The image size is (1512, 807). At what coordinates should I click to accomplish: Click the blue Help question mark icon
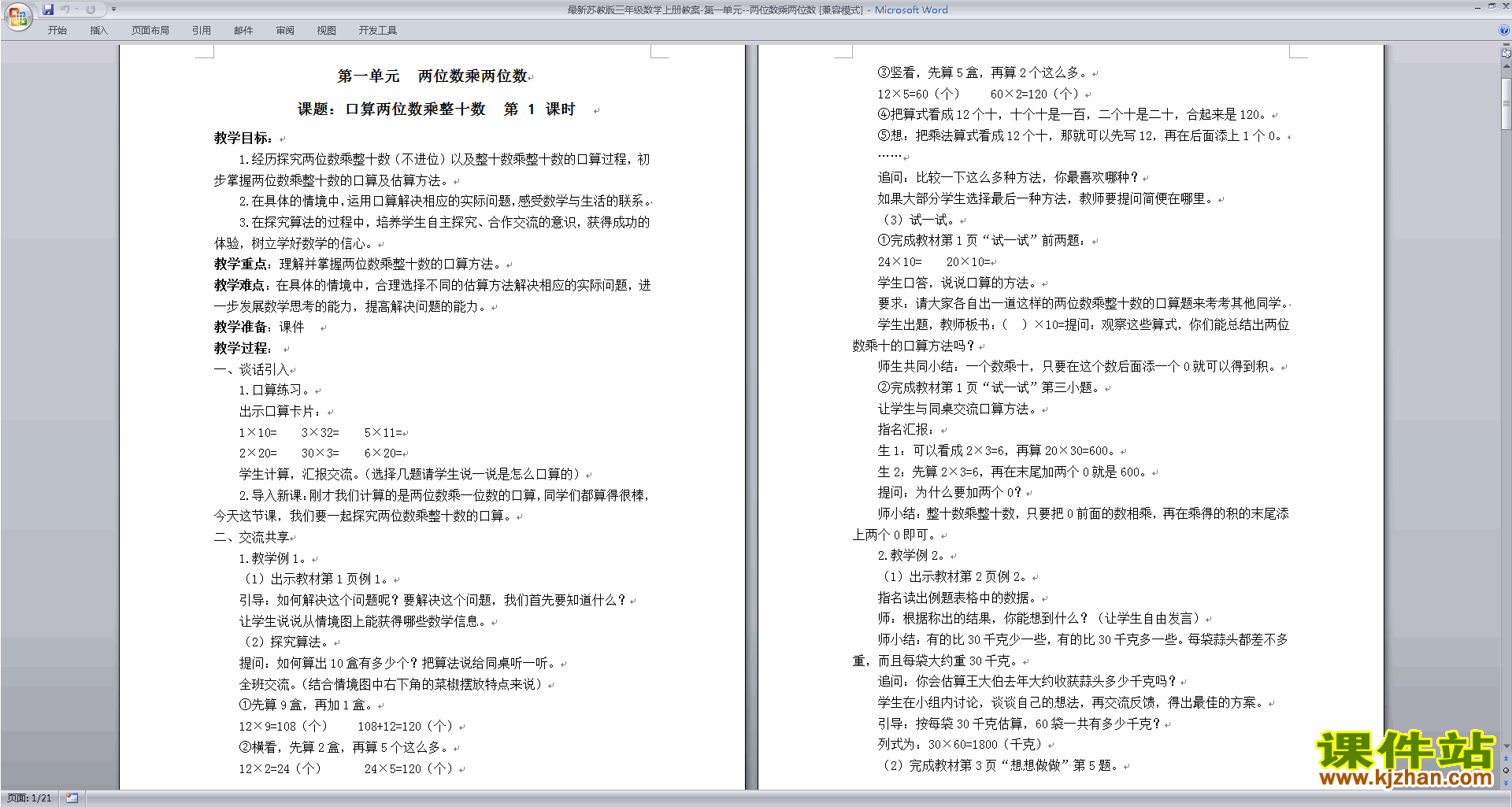1503,30
